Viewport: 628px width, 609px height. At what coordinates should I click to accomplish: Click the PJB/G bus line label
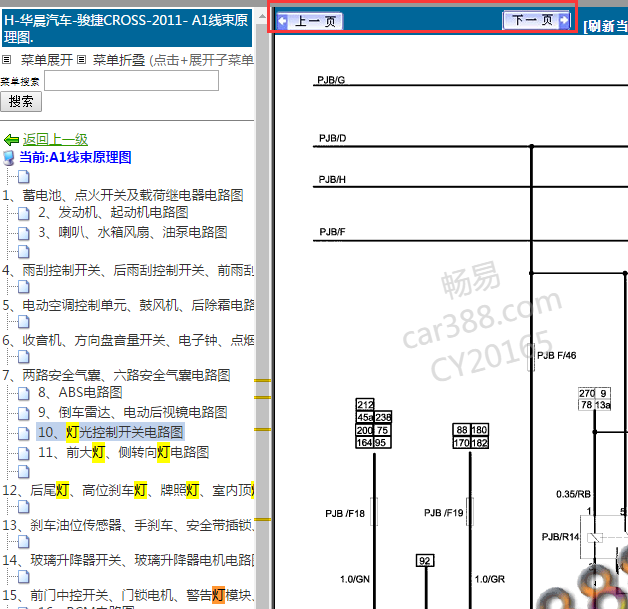point(331,80)
